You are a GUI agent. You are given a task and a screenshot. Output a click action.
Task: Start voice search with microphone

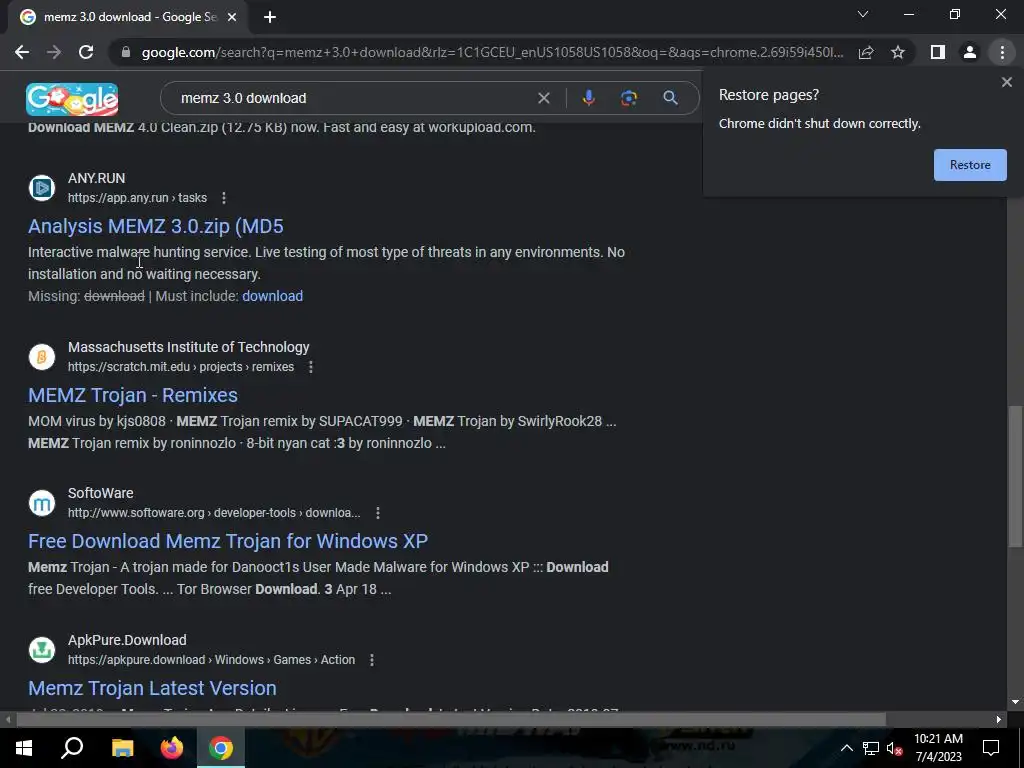(588, 98)
